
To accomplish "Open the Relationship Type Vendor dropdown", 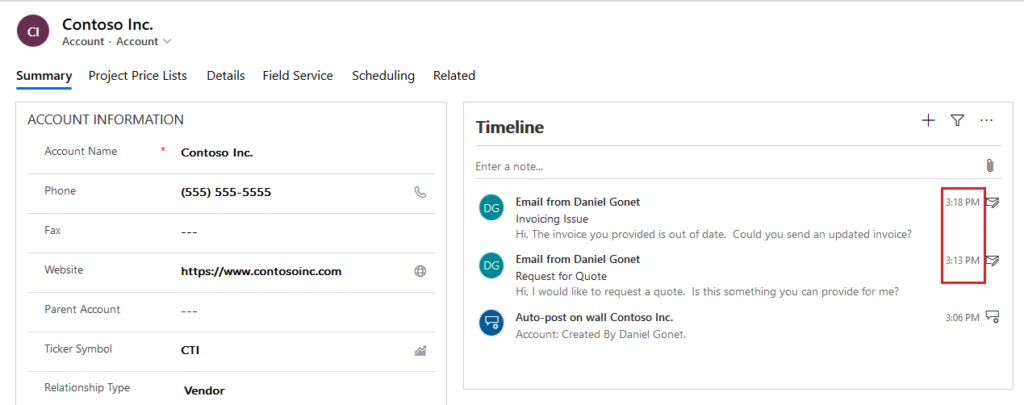I will click(x=204, y=391).
